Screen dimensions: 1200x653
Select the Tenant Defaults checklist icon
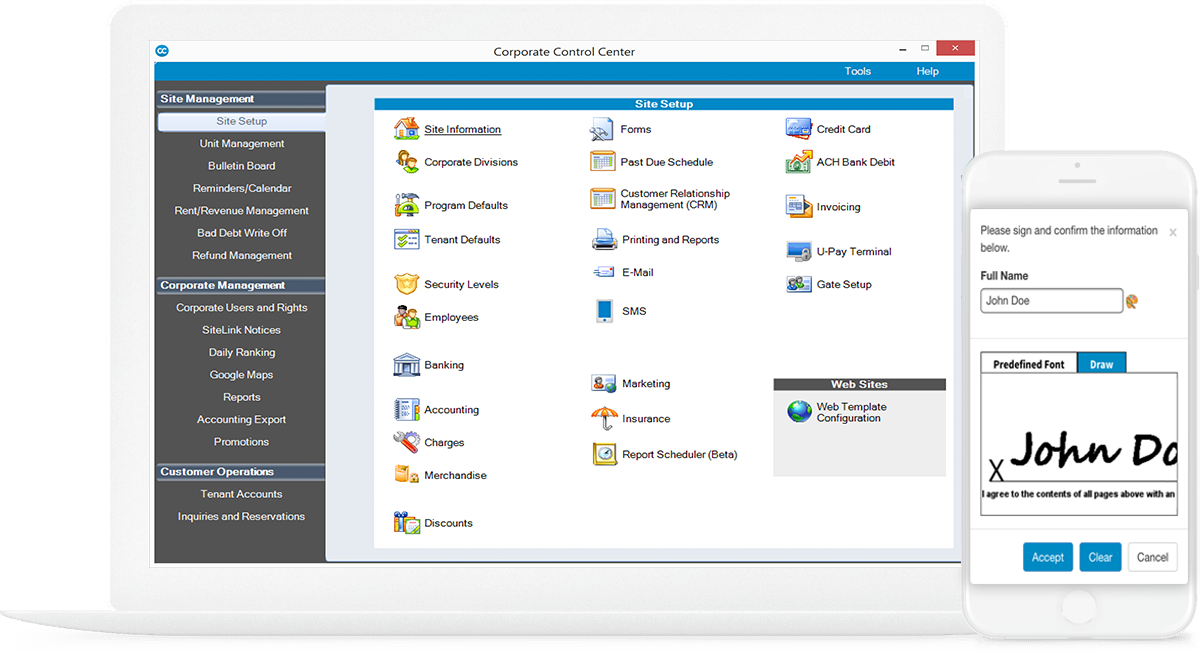click(406, 240)
